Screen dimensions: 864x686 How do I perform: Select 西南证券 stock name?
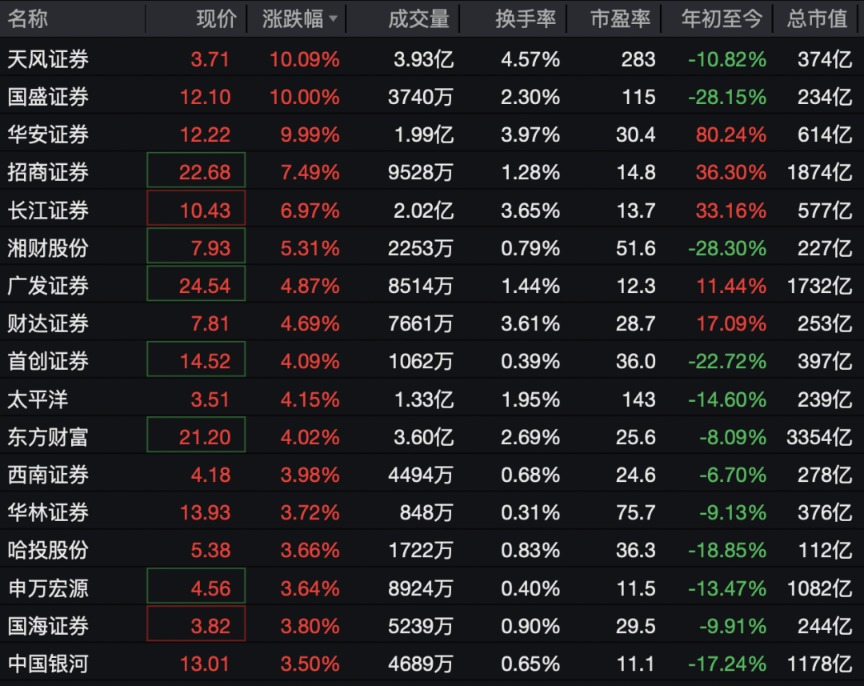coord(48,475)
